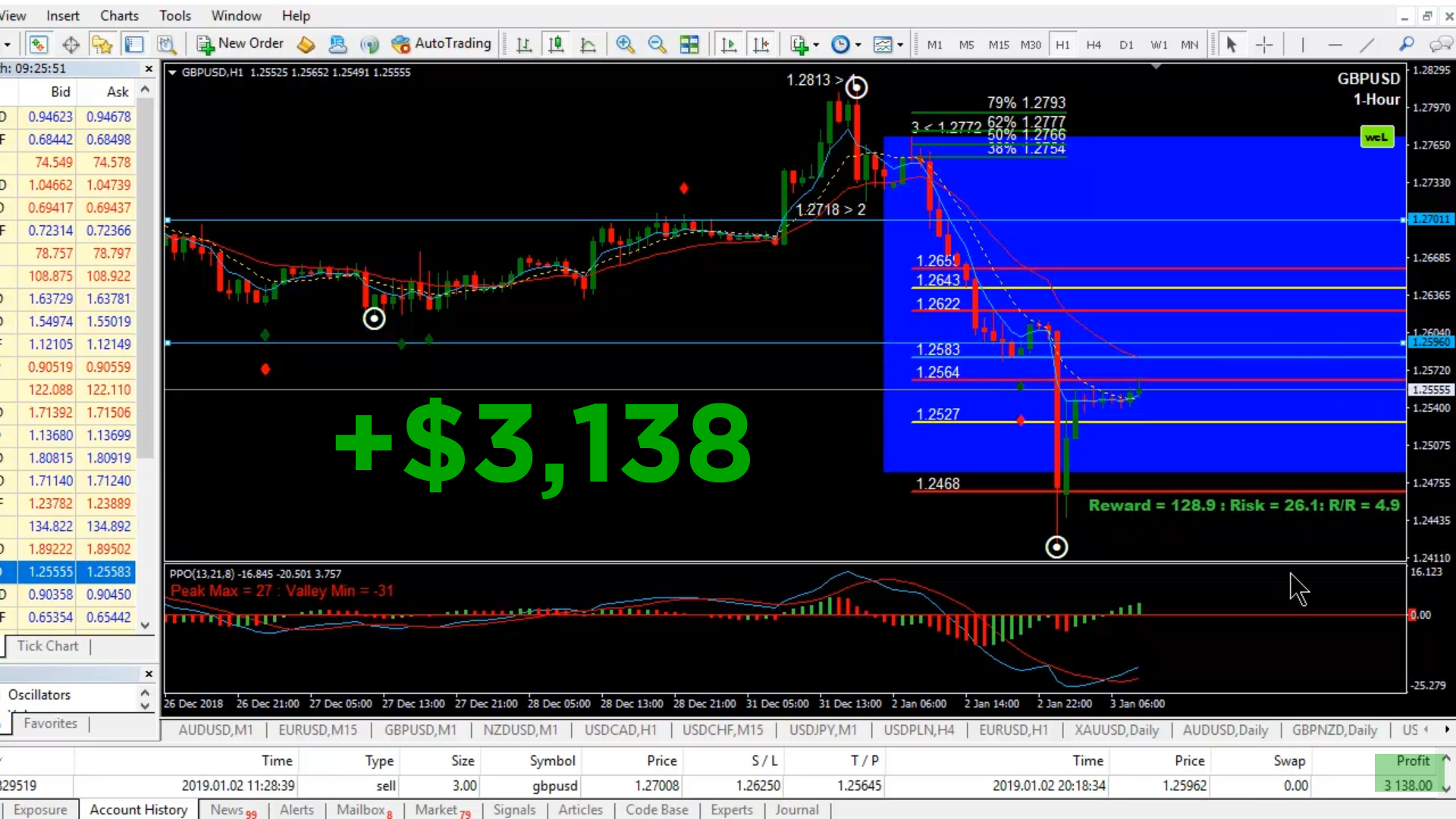Zoom in on the chart
The width and height of the screenshot is (1456, 819).
625,45
